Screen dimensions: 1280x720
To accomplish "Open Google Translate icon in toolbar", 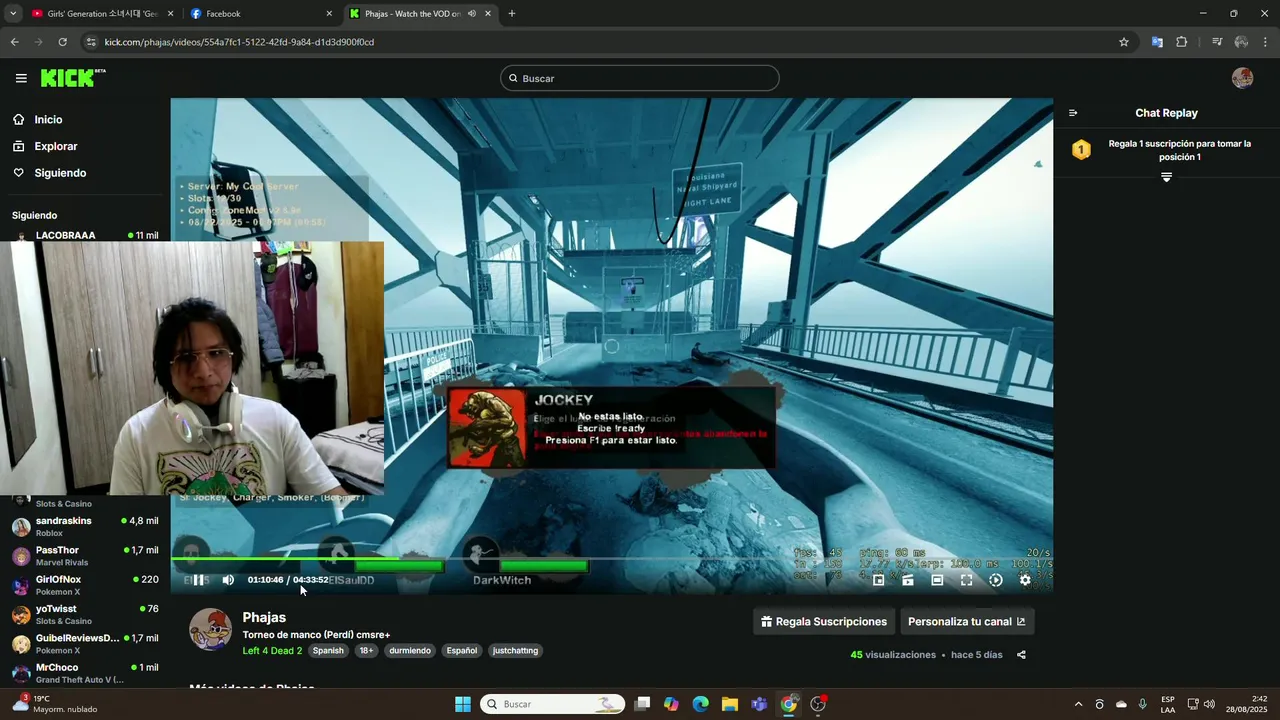I will pos(1157,42).
